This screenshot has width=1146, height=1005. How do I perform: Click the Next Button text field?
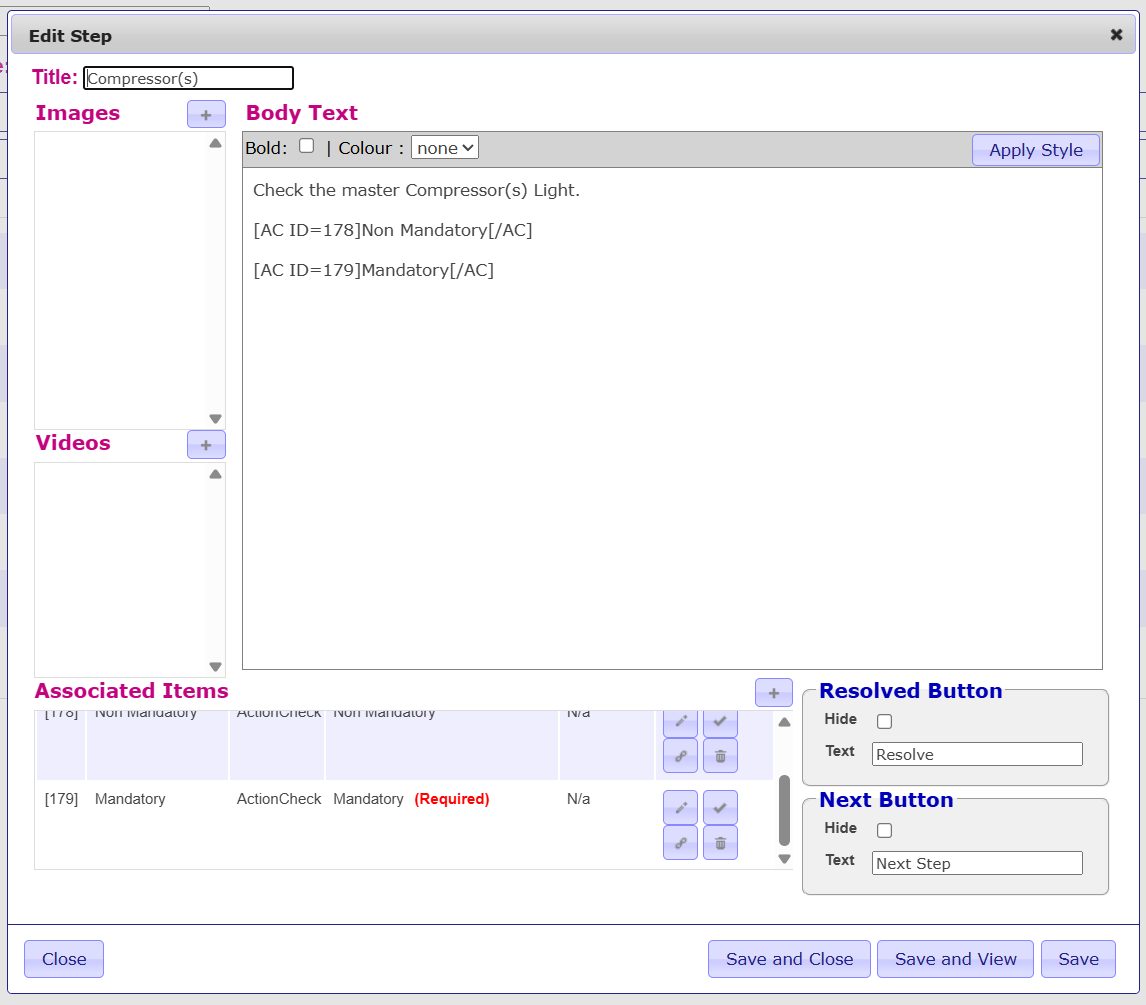tap(976, 863)
